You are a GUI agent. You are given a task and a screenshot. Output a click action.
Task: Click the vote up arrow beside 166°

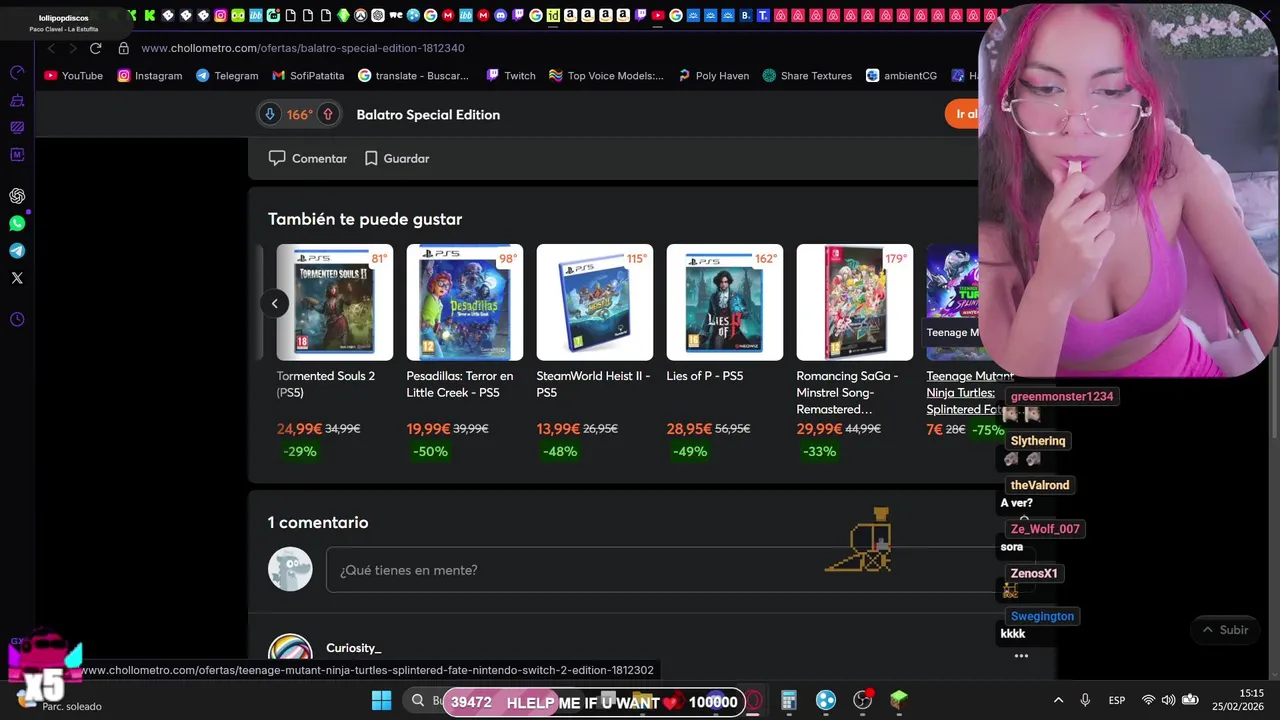coord(327,115)
